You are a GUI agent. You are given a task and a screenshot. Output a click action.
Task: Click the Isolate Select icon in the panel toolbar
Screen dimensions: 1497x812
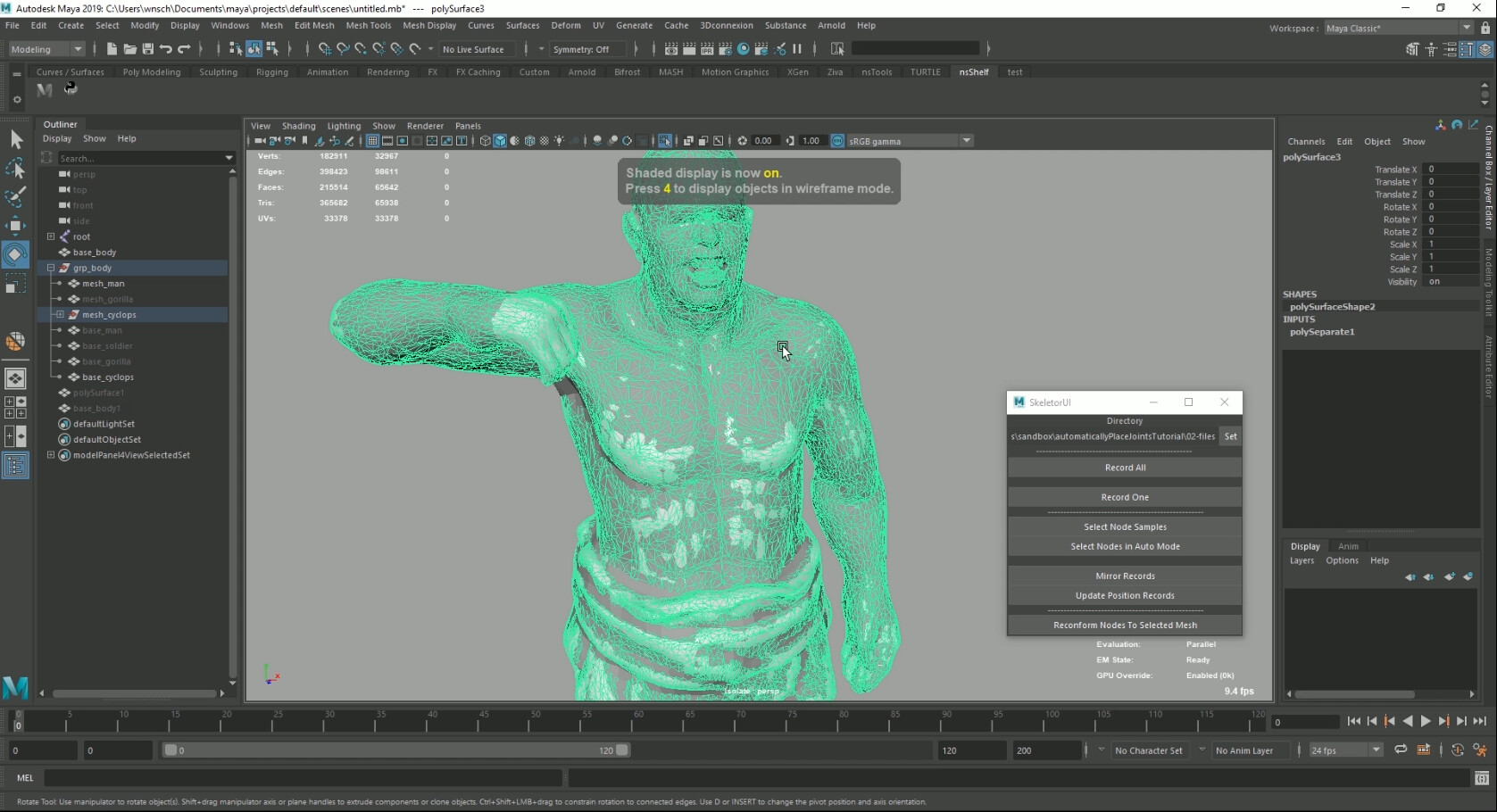(x=665, y=140)
